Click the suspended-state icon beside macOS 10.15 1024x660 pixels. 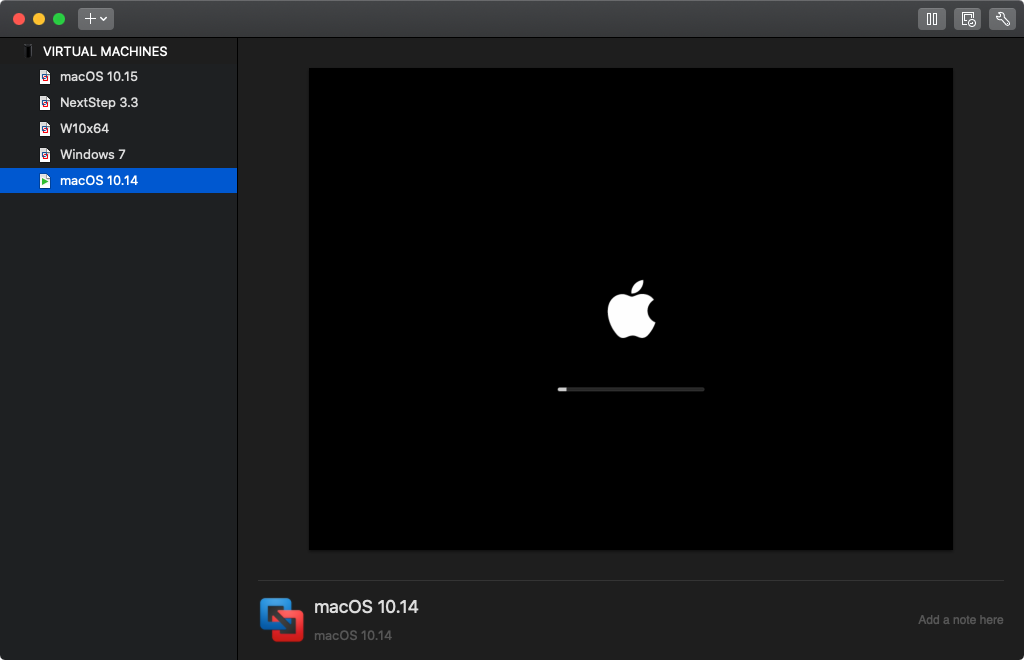44,76
